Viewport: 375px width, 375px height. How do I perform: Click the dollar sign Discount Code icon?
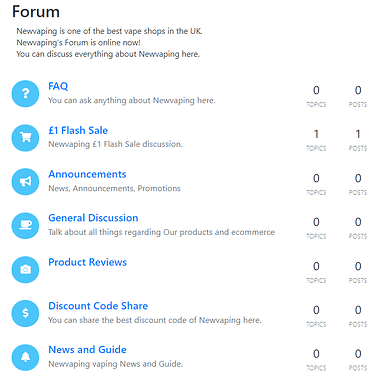[25, 313]
